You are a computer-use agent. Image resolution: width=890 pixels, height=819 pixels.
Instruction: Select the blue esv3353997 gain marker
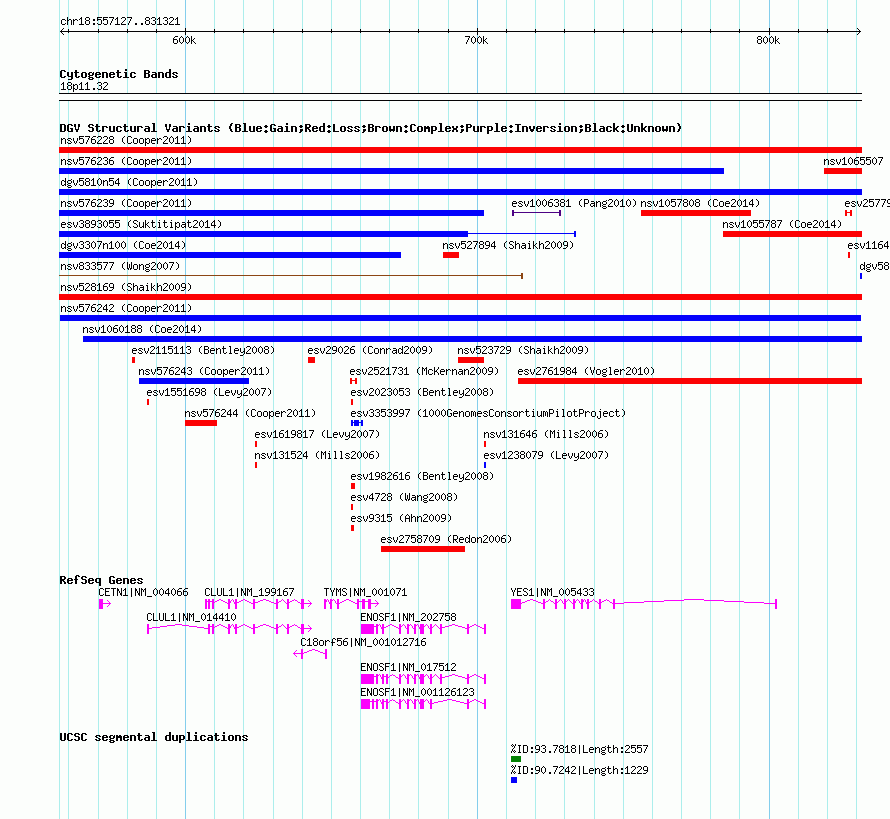357,423
